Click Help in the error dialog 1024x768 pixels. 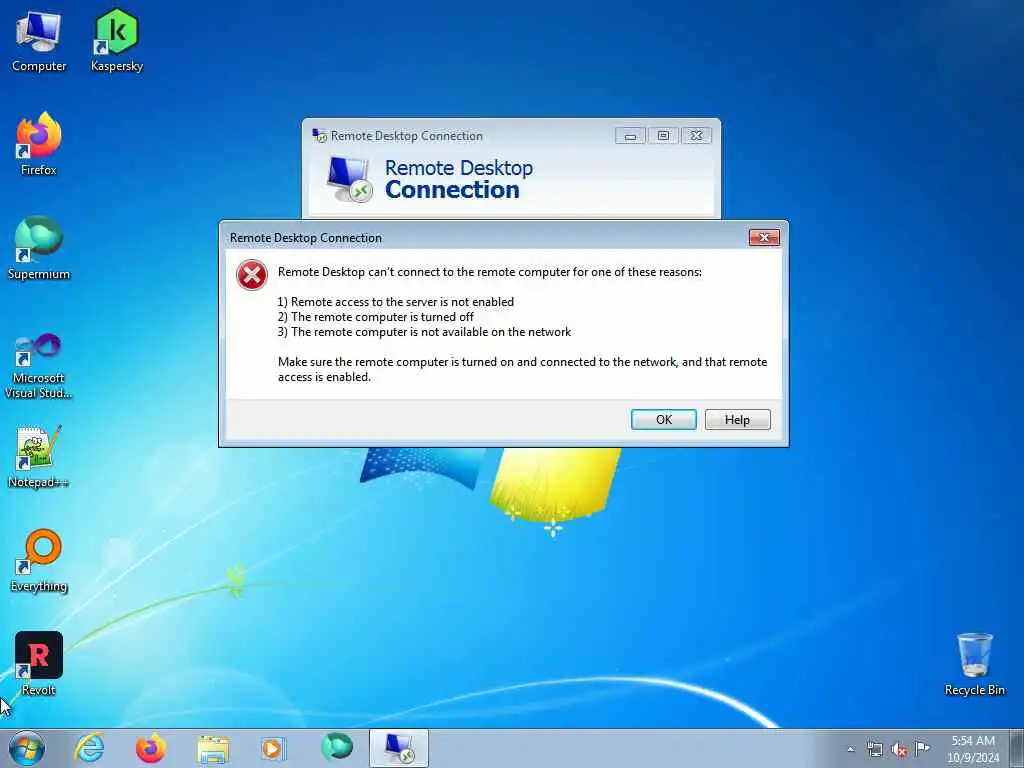pyautogui.click(x=737, y=419)
